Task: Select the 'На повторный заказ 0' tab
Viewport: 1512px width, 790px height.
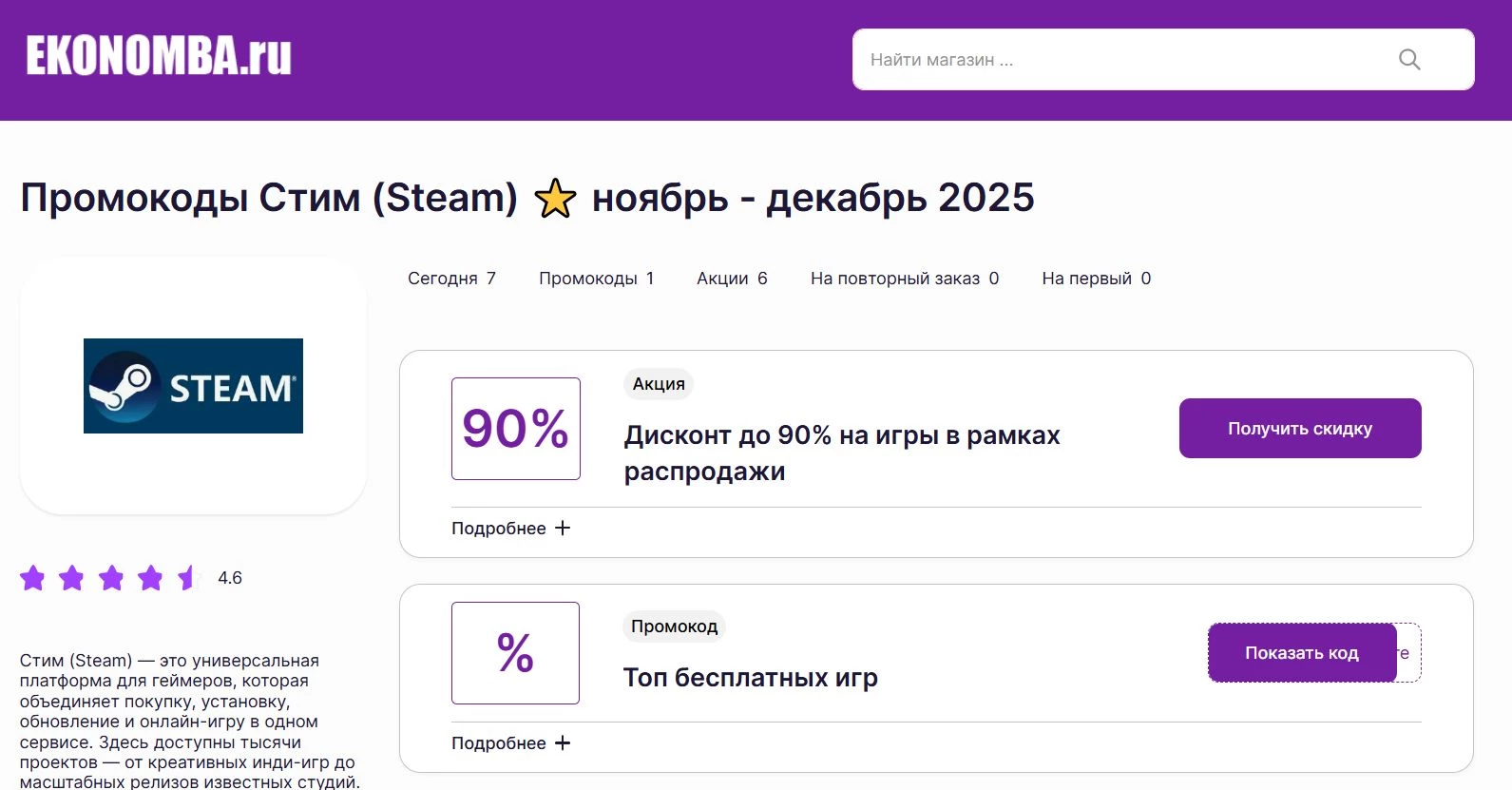Action: click(905, 279)
